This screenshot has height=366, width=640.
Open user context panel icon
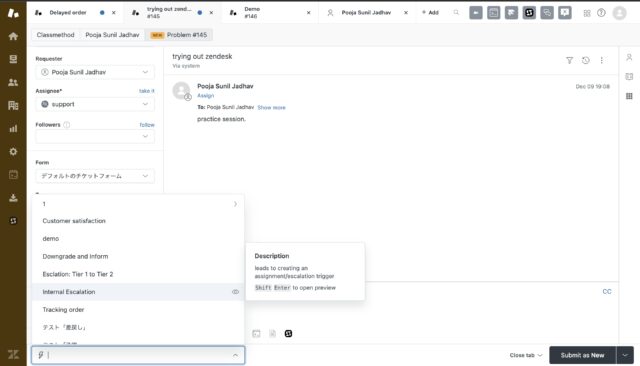click(x=629, y=58)
